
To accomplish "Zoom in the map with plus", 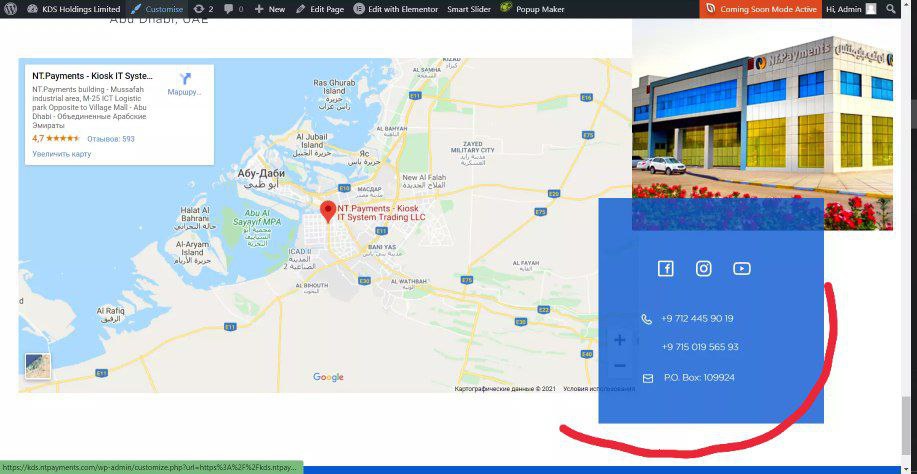I will (x=620, y=340).
